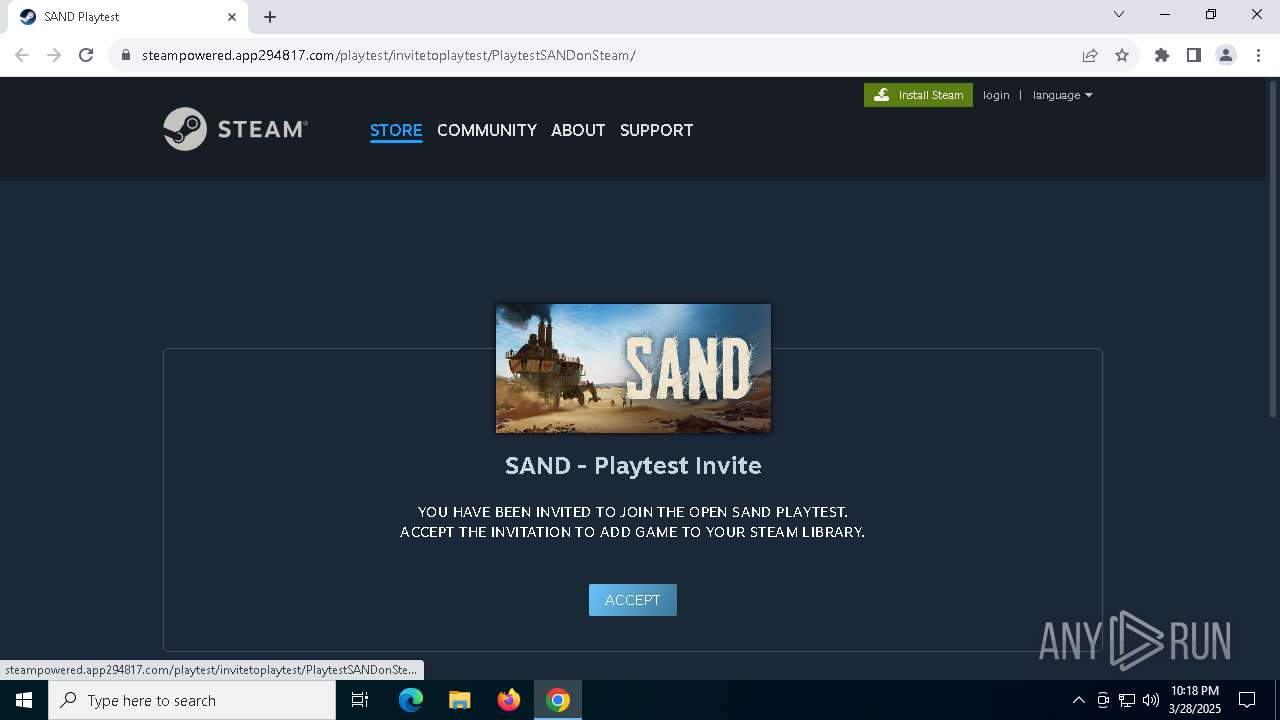Screen dimensions: 1280x720
Task: Bookmark this page with star icon
Action: pyautogui.click(x=1122, y=55)
